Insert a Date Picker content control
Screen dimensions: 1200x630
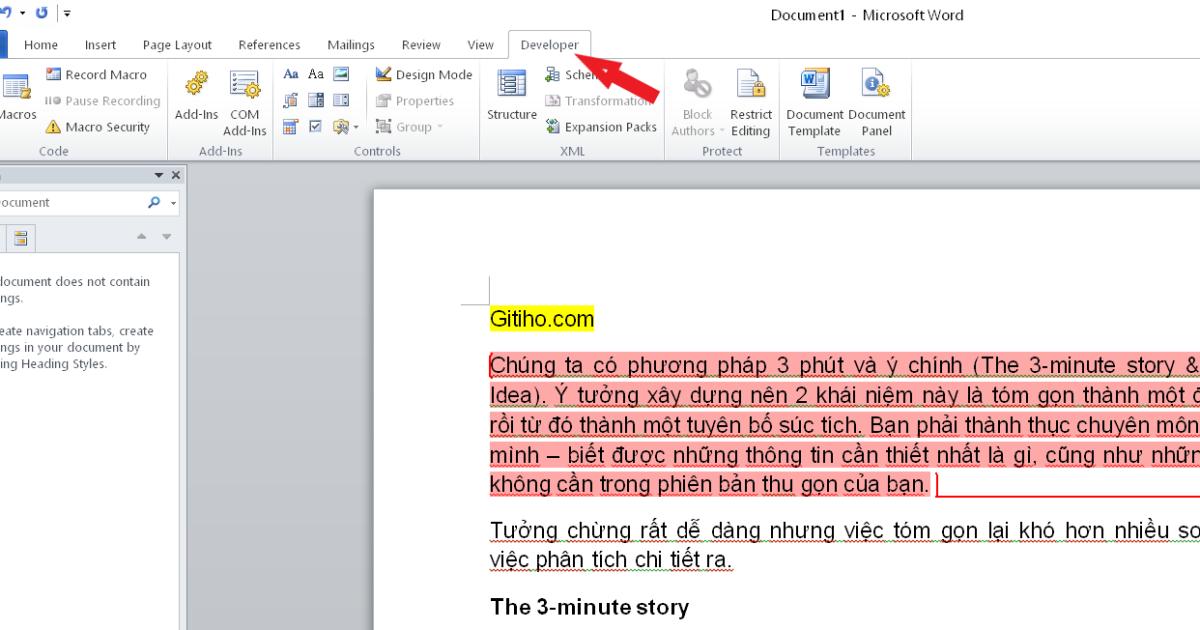click(x=288, y=127)
